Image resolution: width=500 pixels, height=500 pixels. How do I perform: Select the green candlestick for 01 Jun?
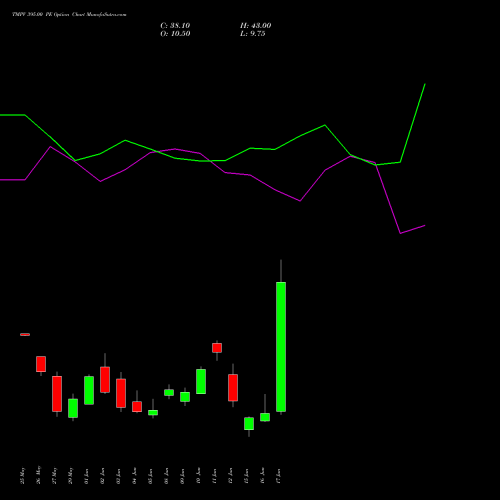(x=89, y=390)
